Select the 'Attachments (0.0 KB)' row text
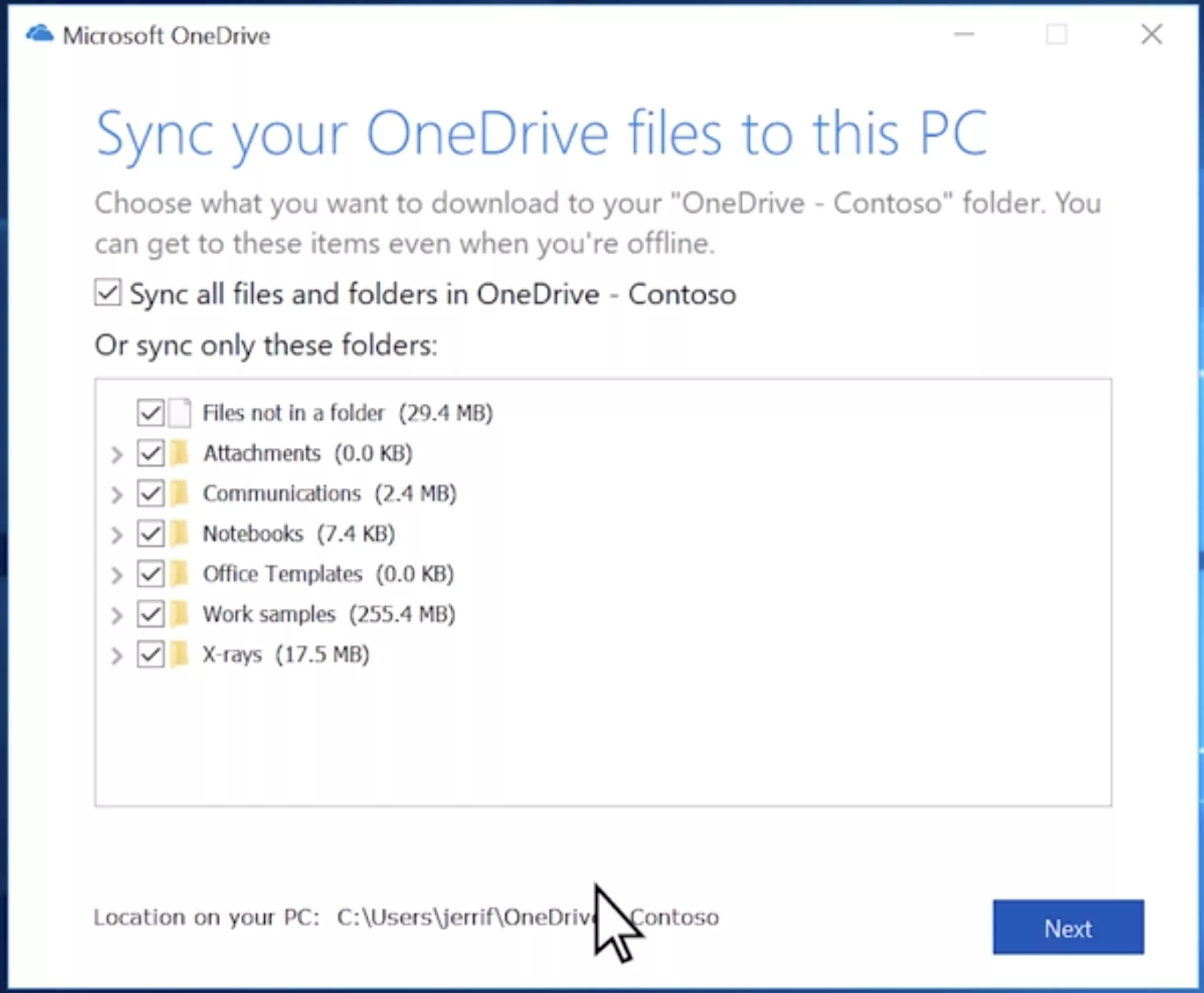The image size is (1204, 993). point(308,454)
